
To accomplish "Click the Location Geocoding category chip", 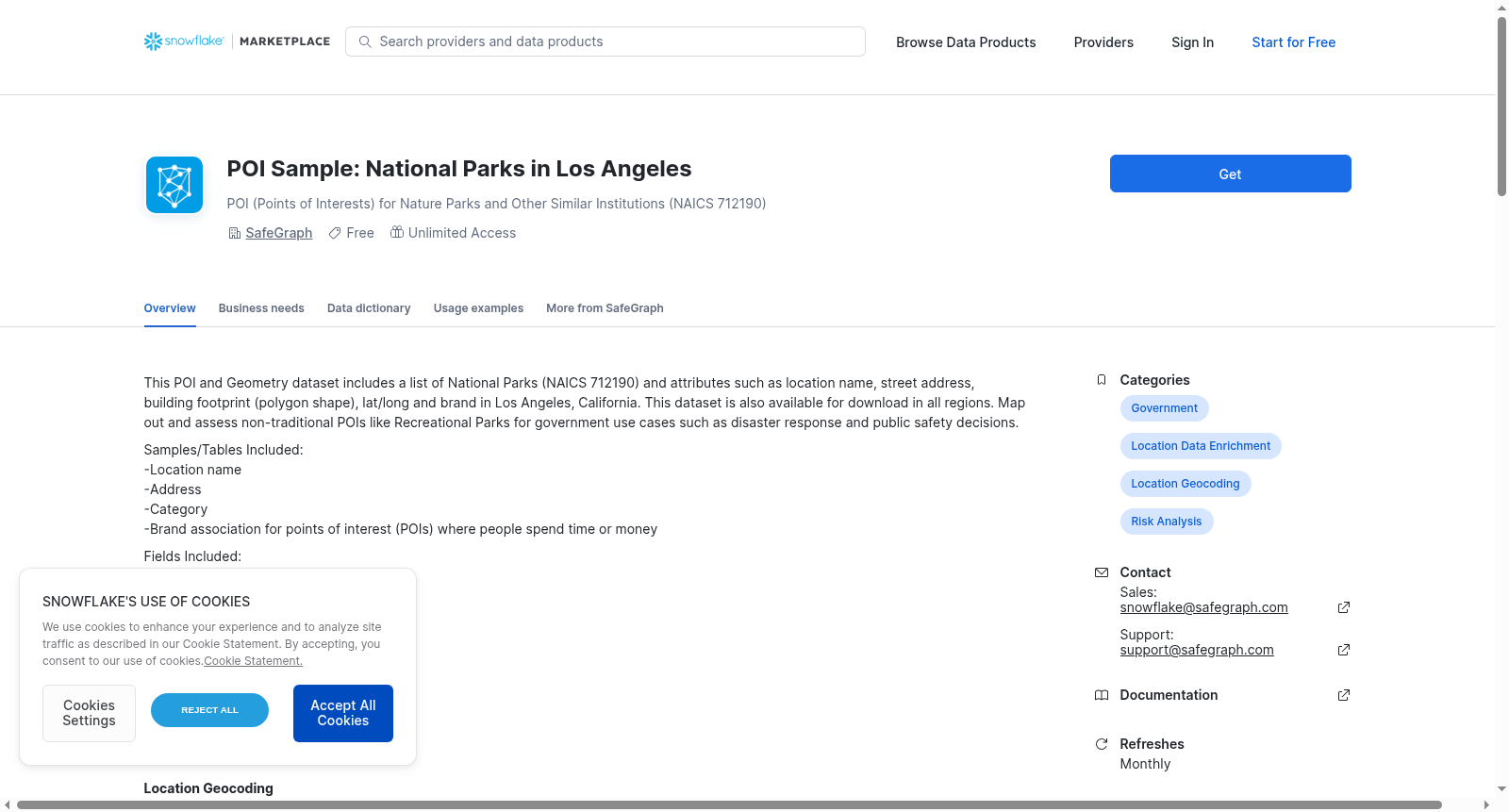I will tap(1186, 484).
